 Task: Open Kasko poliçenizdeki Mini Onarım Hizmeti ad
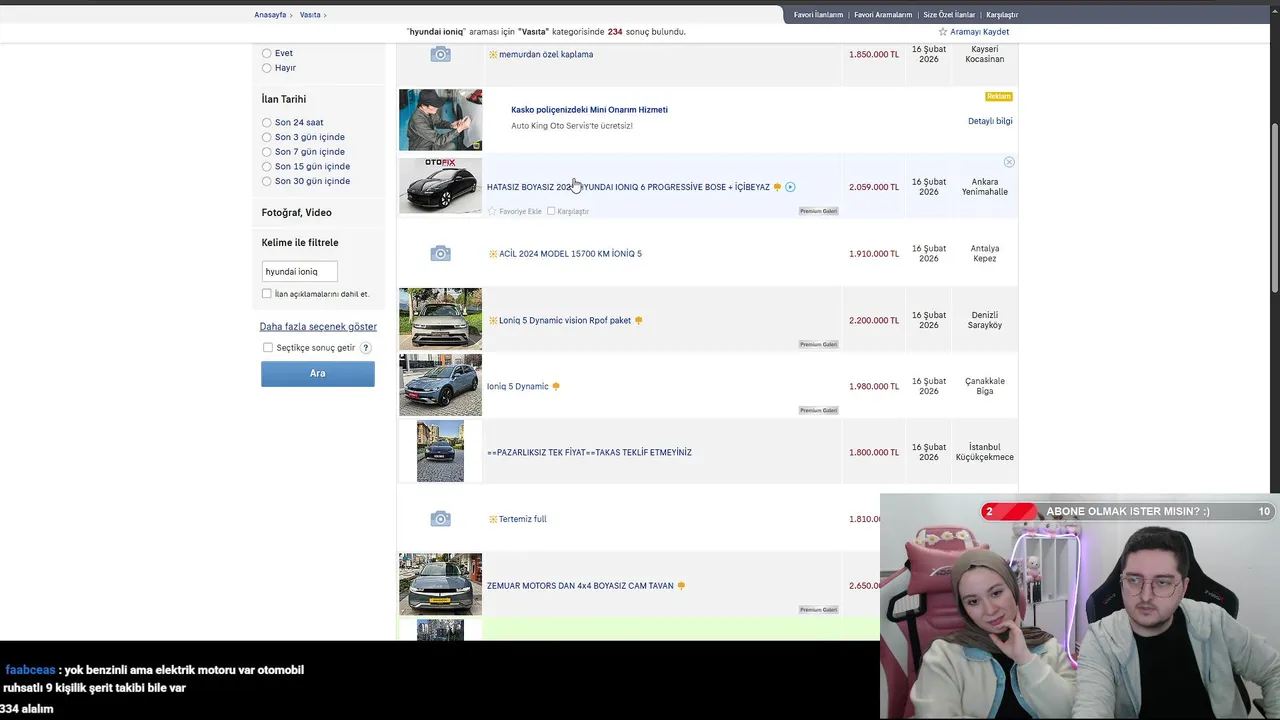[589, 110]
